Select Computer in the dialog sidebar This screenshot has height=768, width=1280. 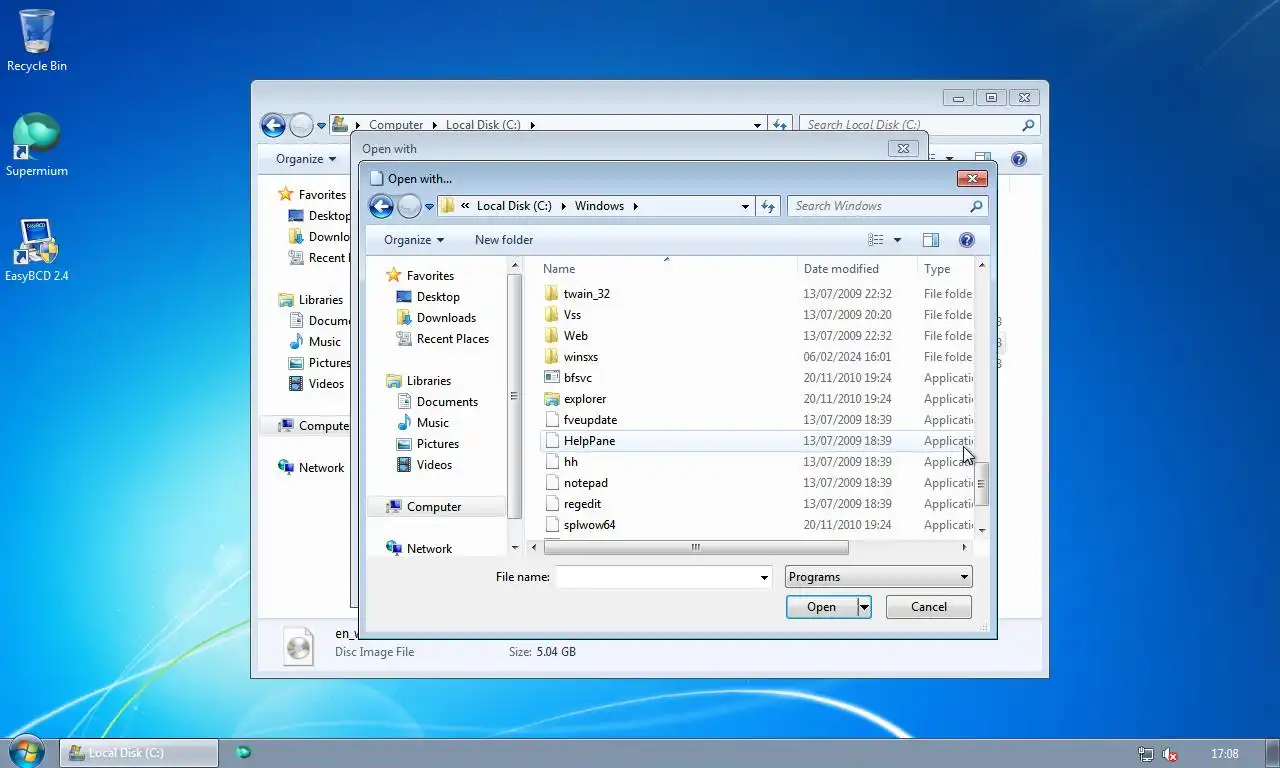click(434, 507)
